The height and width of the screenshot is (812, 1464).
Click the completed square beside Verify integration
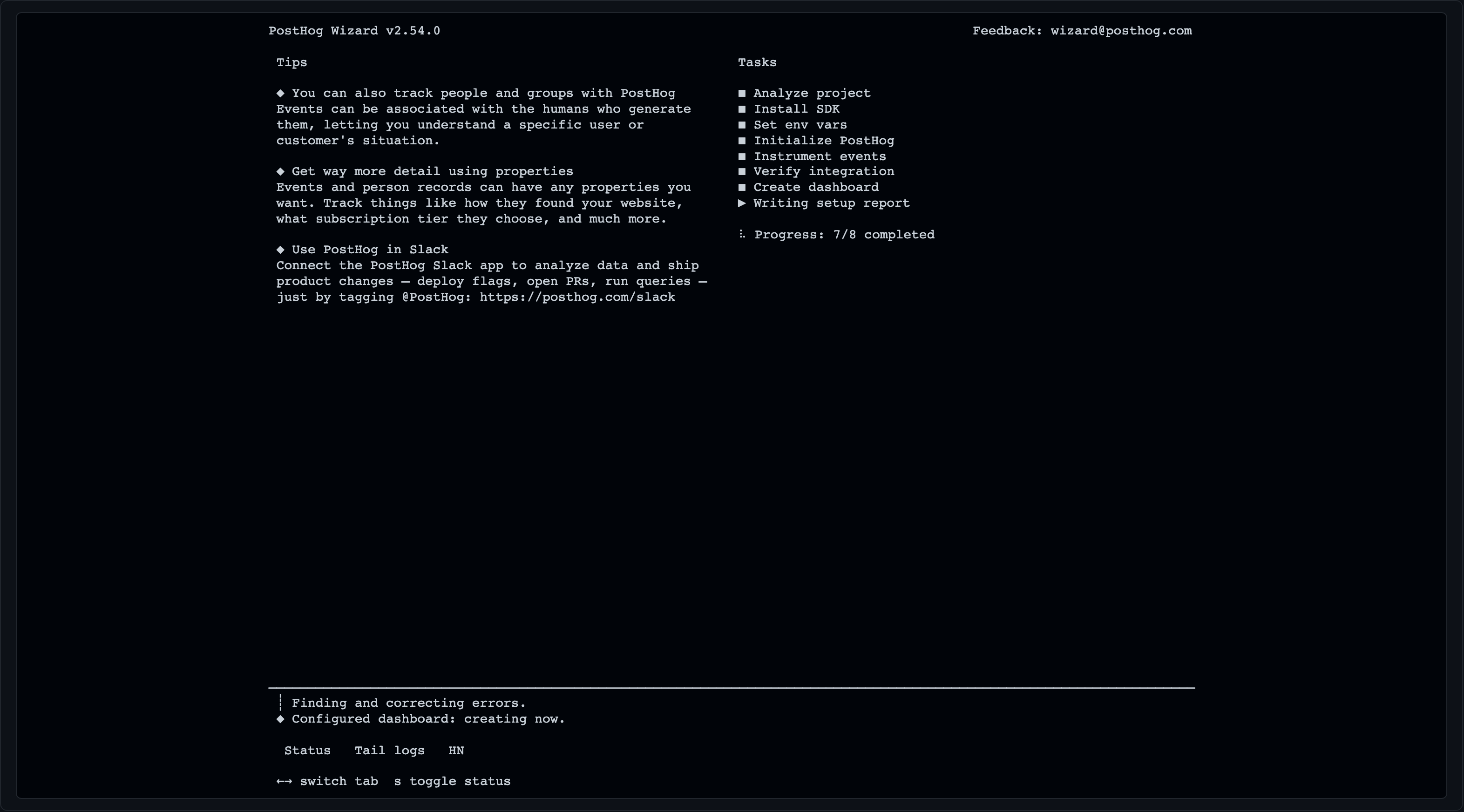pyautogui.click(x=742, y=172)
